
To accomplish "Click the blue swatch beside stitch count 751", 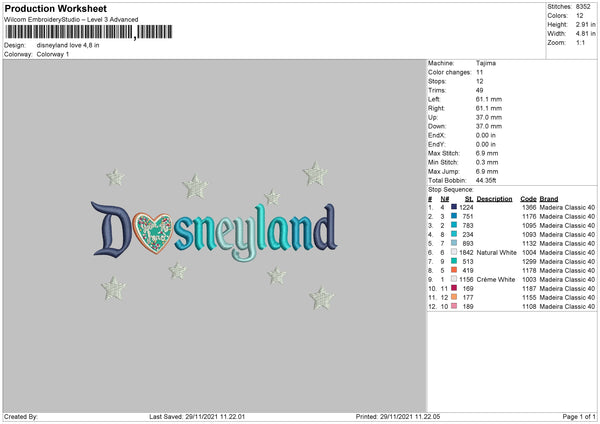I will click(454, 216).
